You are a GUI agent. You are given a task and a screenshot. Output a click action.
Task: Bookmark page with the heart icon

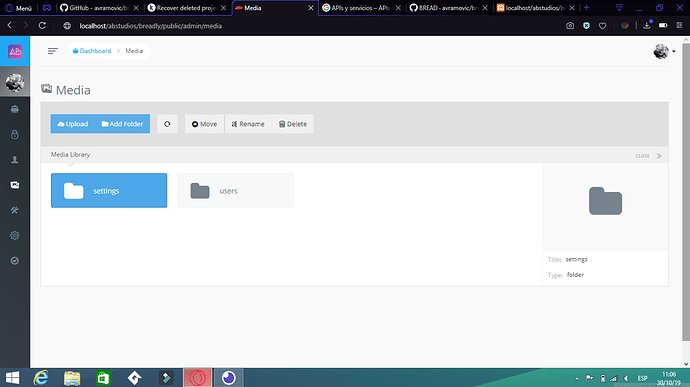602,26
